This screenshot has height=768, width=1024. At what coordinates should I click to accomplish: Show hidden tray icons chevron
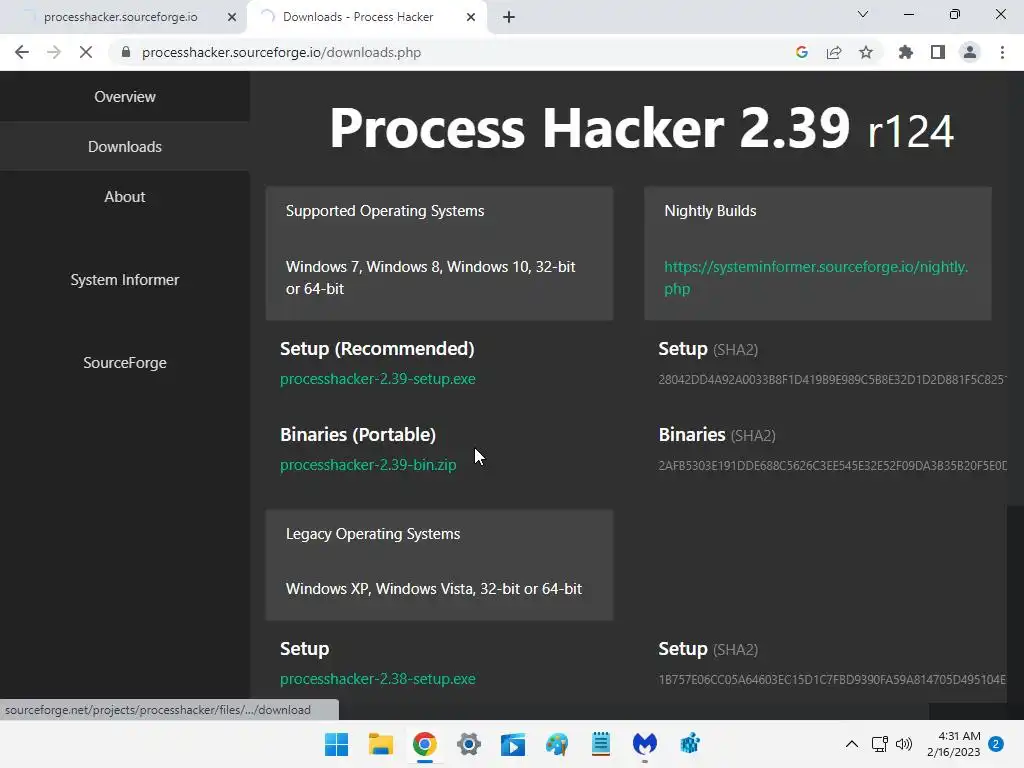852,744
